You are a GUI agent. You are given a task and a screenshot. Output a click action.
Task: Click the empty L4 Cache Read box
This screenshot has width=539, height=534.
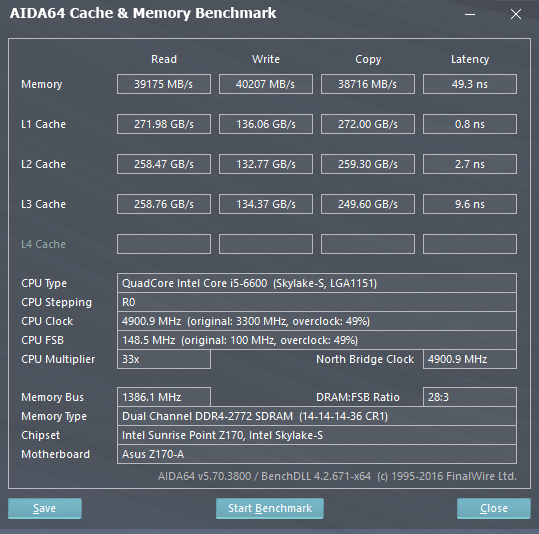pos(164,244)
